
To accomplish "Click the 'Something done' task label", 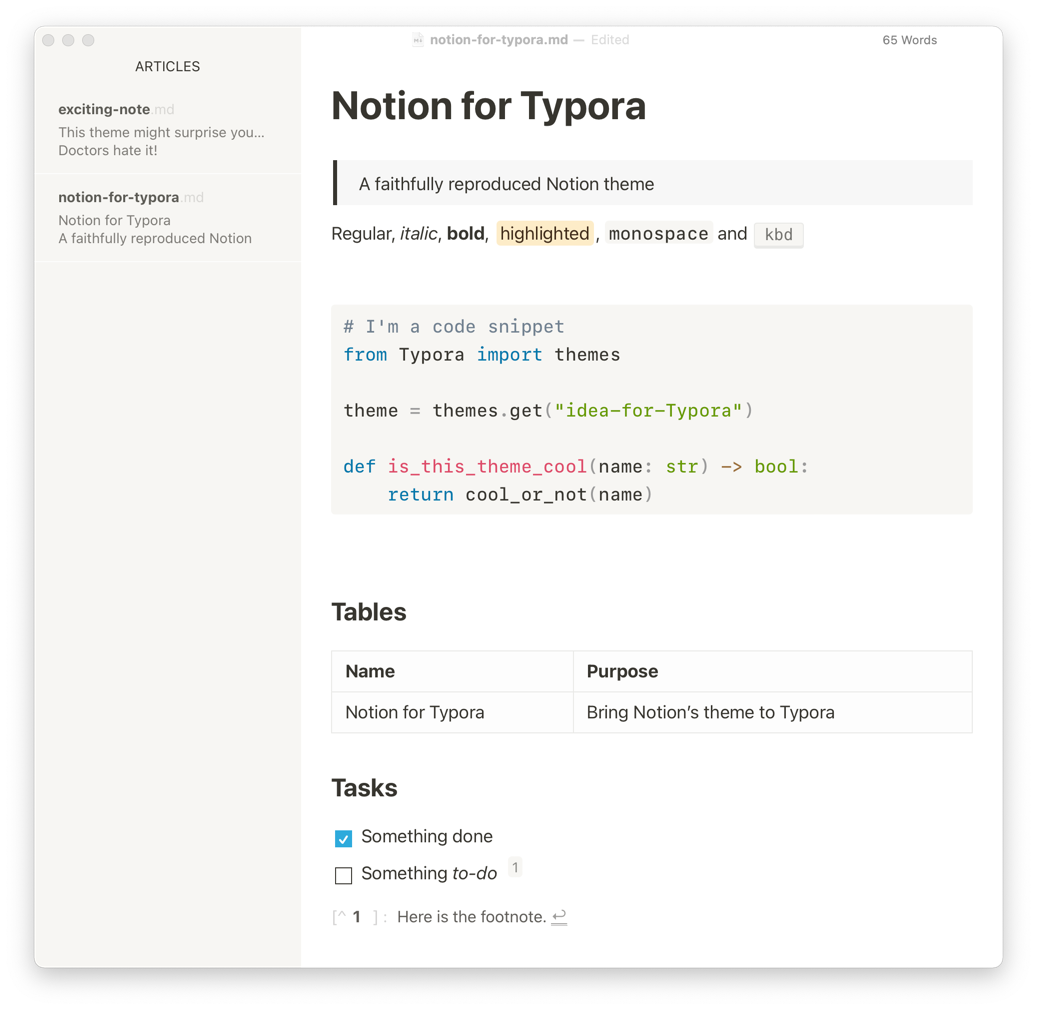I will tap(427, 836).
